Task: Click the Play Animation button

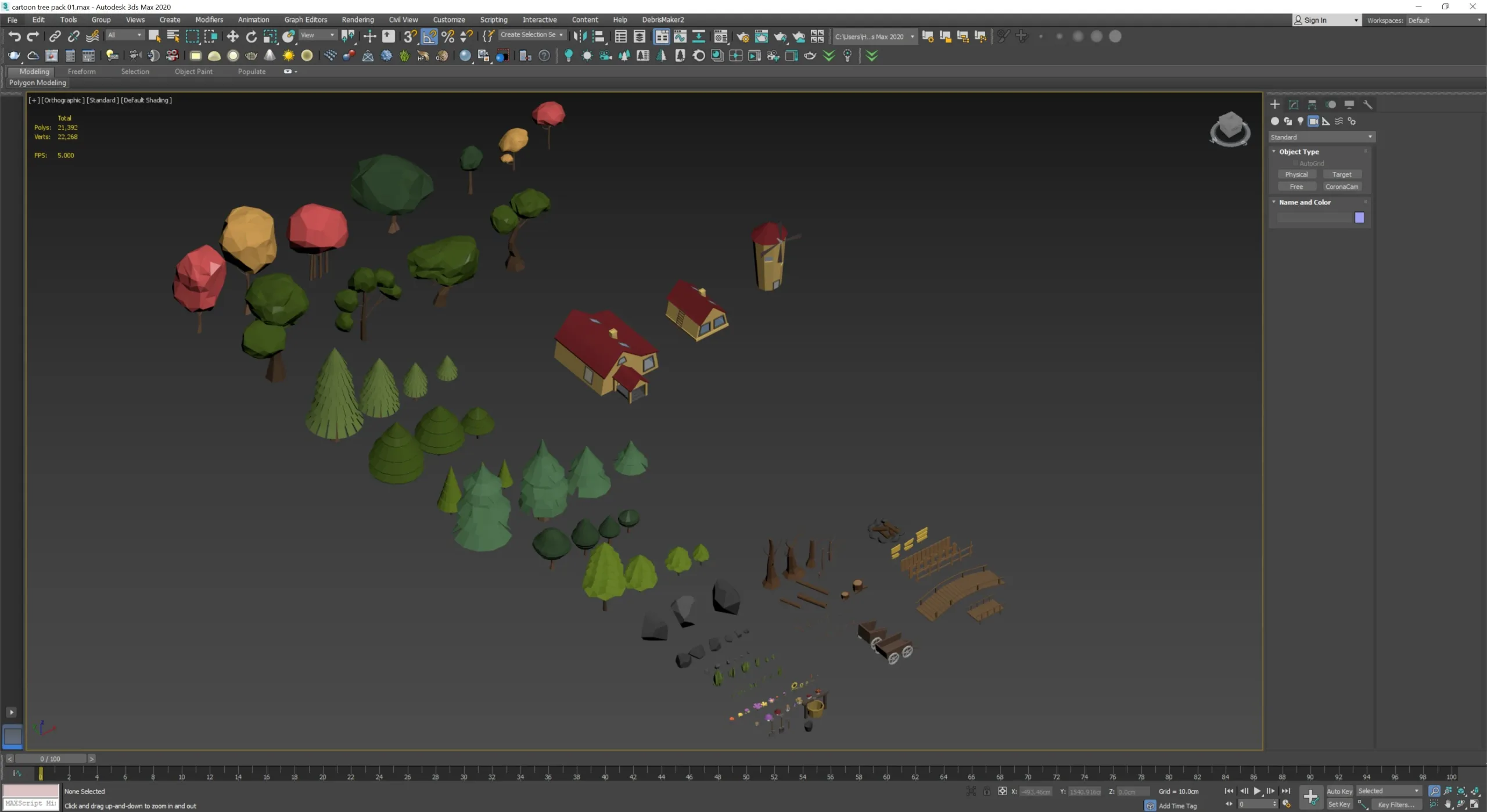Action: [1257, 791]
